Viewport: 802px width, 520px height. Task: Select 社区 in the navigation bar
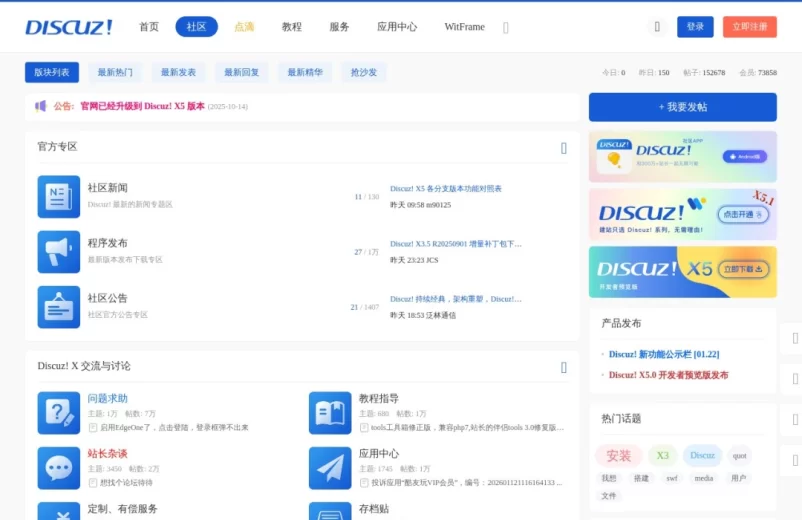(x=196, y=27)
